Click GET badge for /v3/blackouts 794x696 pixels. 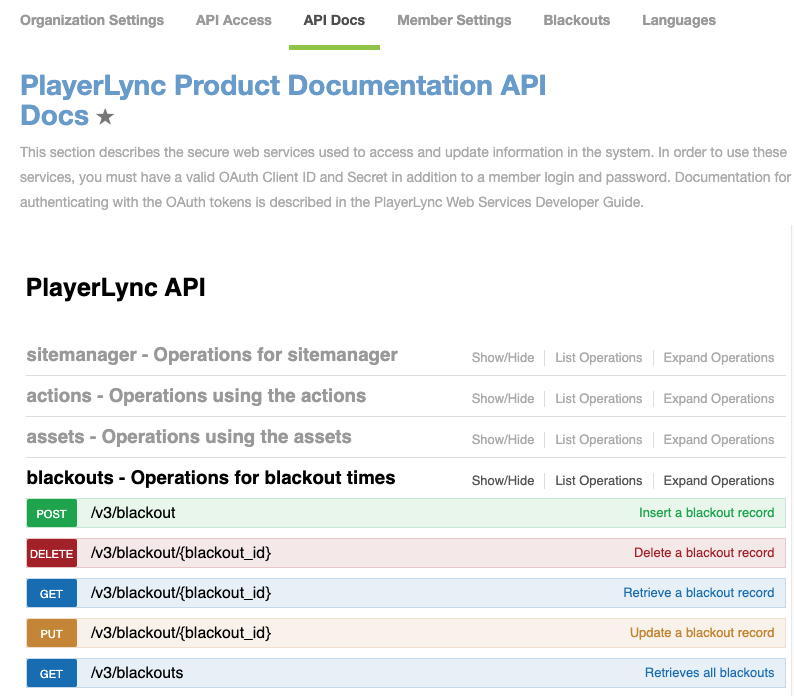tap(52, 673)
